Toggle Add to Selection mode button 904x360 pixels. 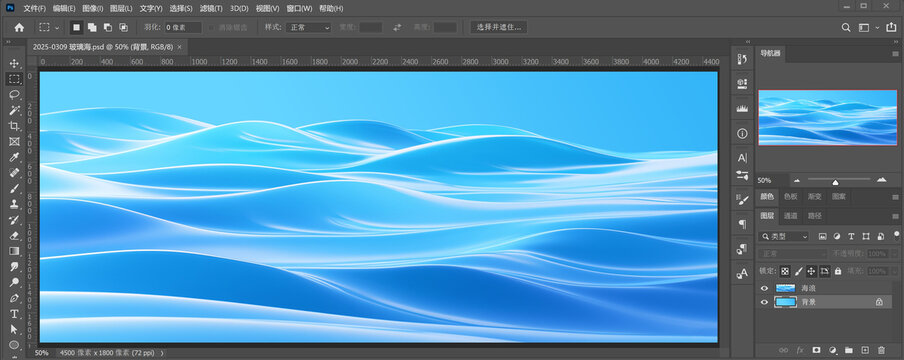(x=92, y=27)
